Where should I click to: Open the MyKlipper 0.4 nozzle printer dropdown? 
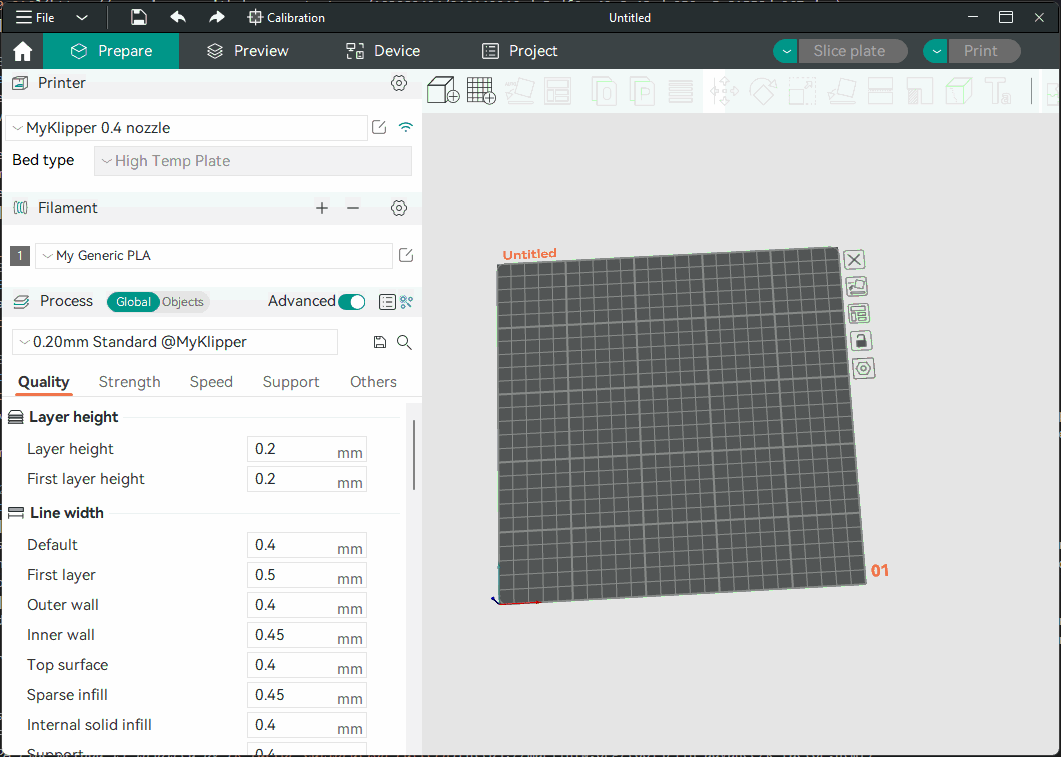click(x=187, y=128)
